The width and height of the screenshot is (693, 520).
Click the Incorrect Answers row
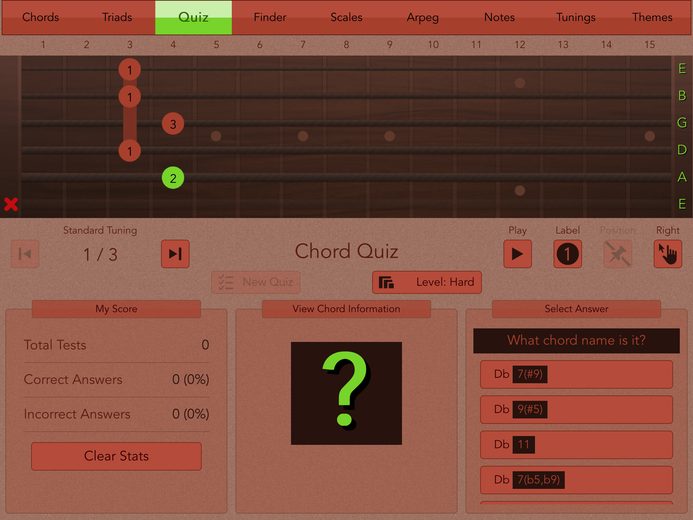tap(116, 414)
